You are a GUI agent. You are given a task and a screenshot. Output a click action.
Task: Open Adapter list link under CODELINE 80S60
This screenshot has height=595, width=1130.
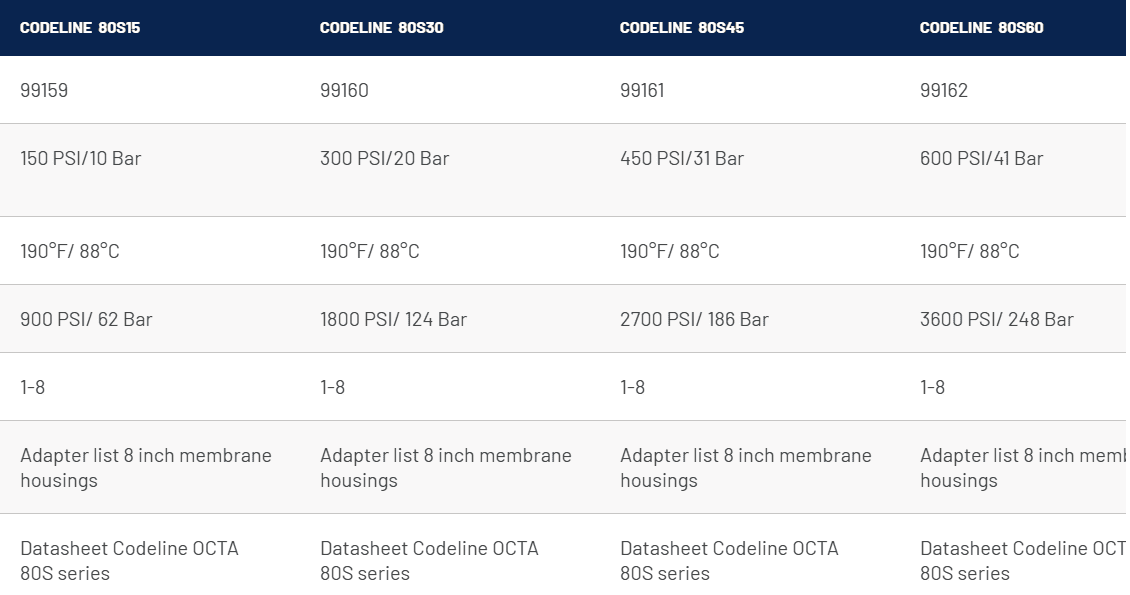1023,468
